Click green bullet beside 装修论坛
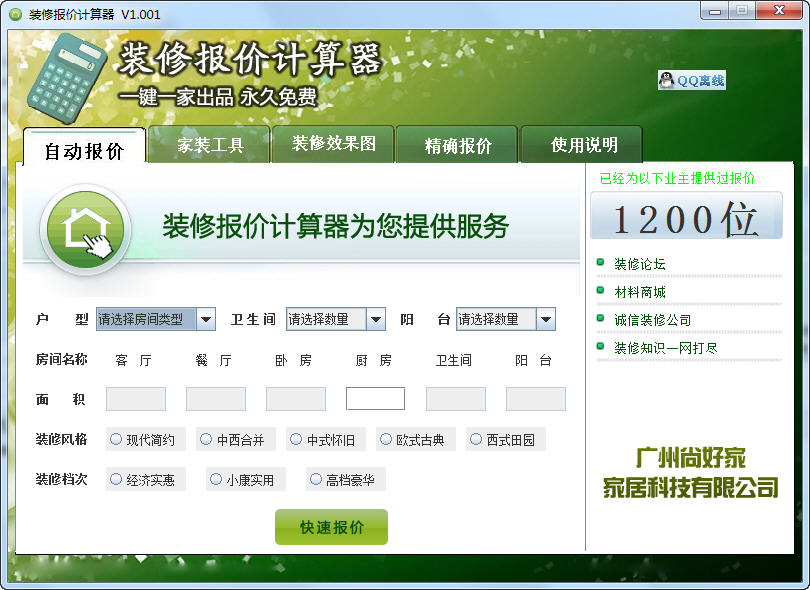Screen dimensions: 810x590 pos(600,263)
